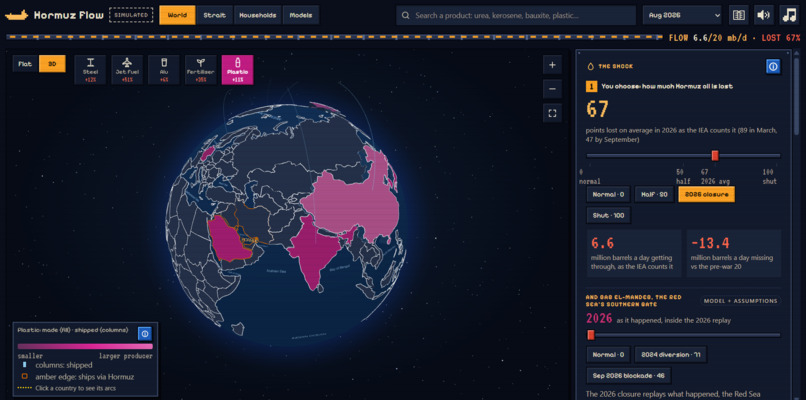
Task: Open the Aug 2026 month dropdown
Action: coord(682,15)
